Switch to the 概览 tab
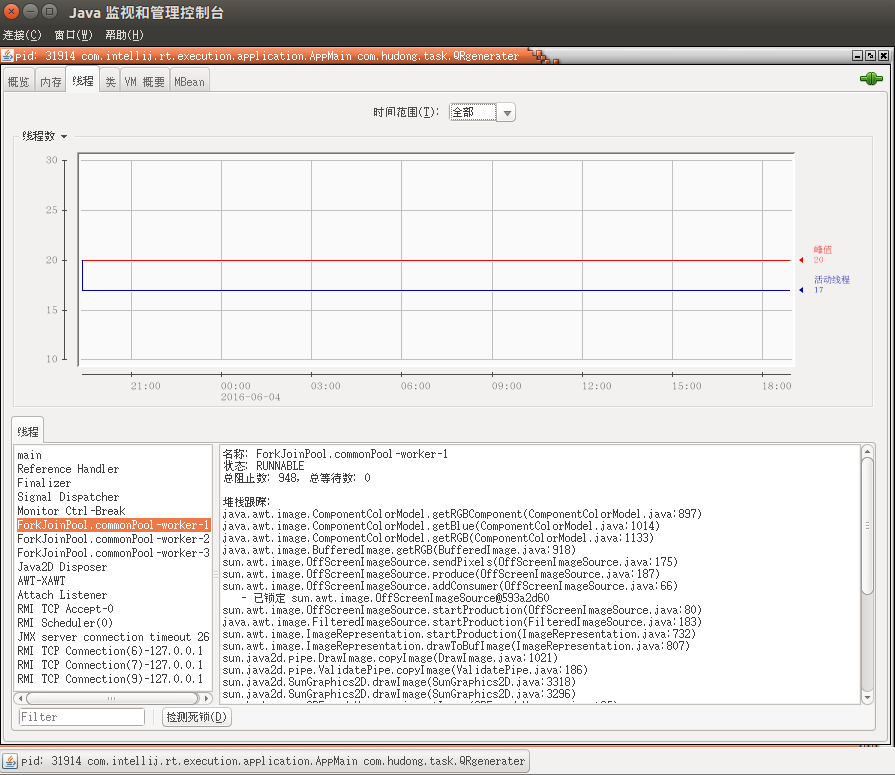 pyautogui.click(x=19, y=82)
